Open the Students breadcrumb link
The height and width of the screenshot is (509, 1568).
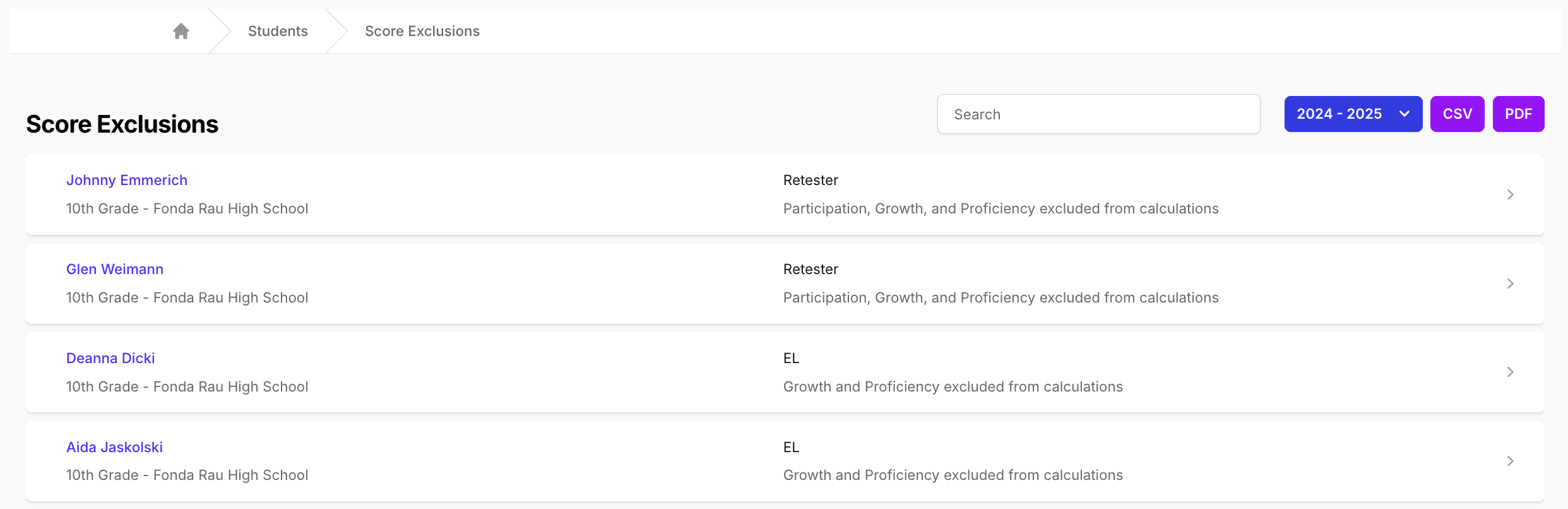278,31
